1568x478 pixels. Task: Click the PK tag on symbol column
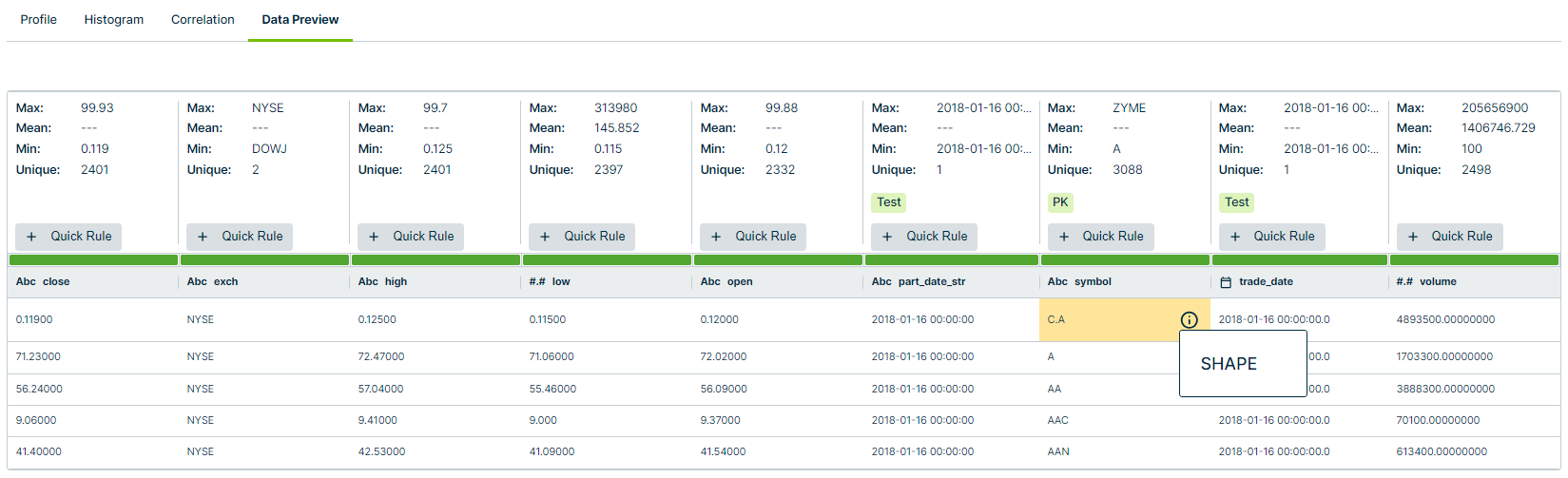coord(1060,202)
